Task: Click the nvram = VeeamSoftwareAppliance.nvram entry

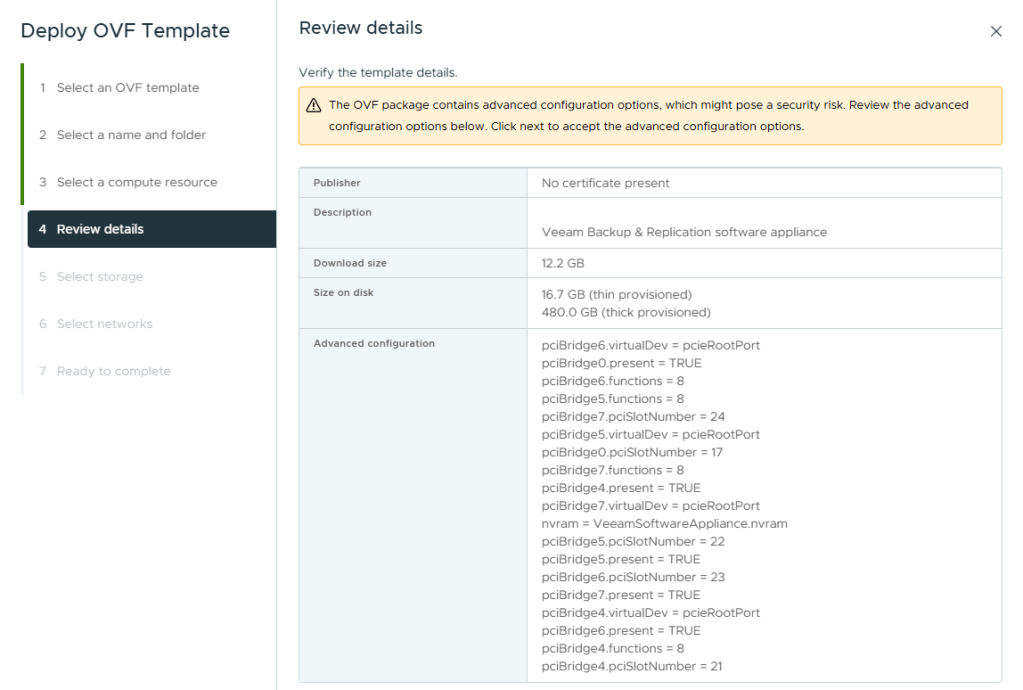Action: [664, 524]
